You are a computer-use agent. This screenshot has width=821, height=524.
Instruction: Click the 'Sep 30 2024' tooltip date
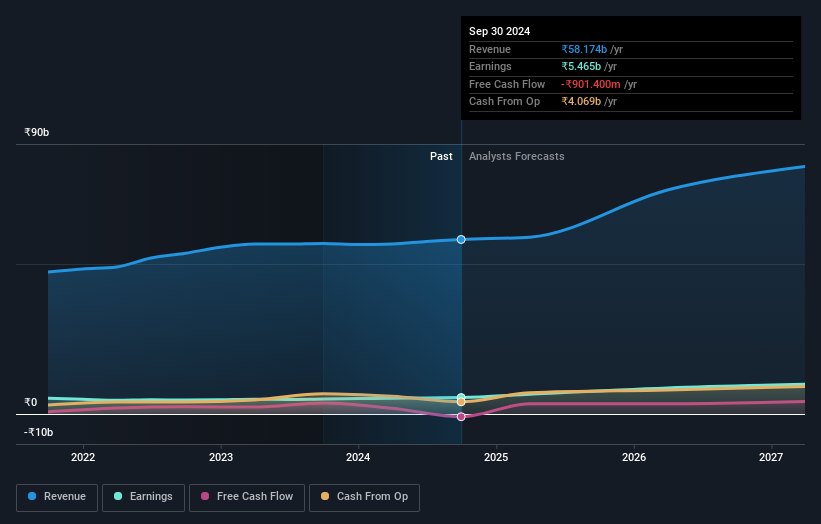point(499,31)
